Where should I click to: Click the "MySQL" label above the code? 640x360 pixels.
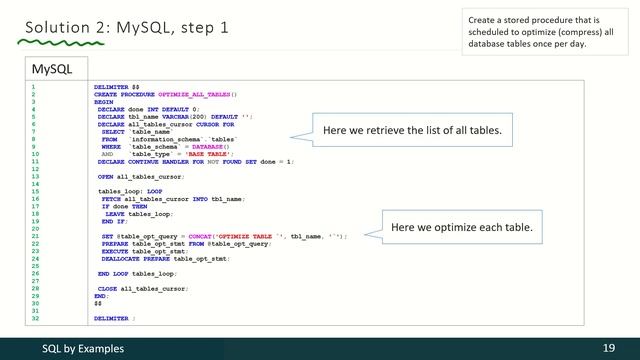click(x=52, y=69)
